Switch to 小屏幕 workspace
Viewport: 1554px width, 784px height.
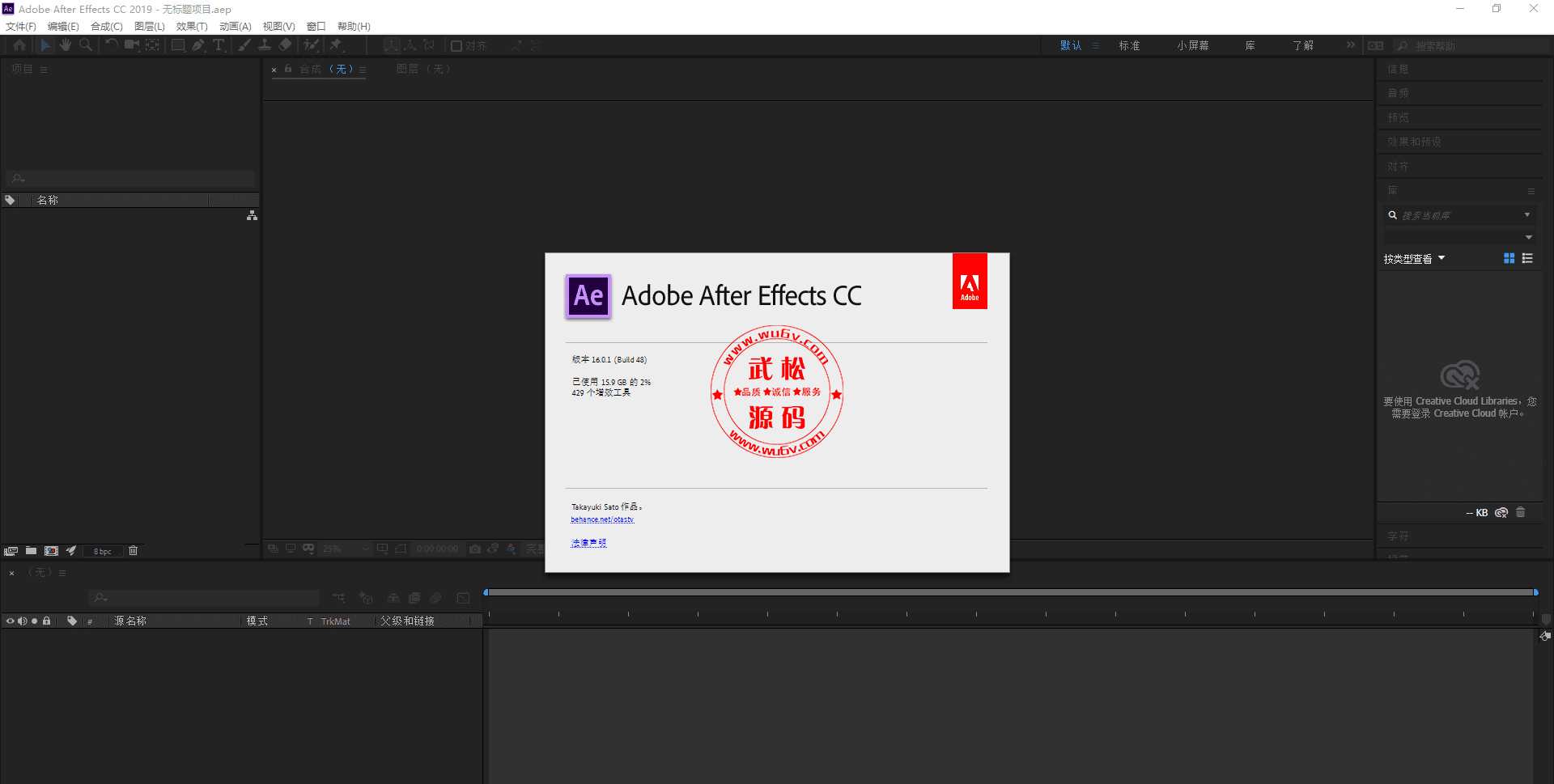coord(1193,45)
